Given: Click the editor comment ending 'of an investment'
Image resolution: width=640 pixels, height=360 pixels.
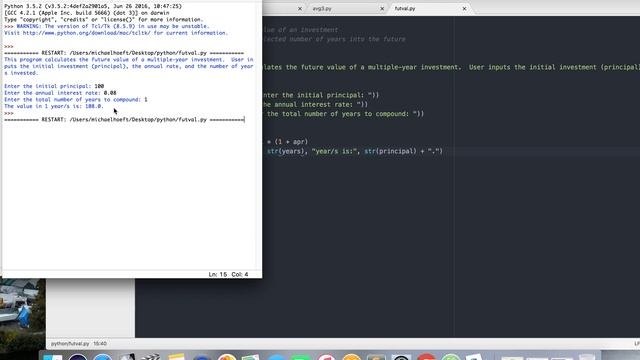Looking at the screenshot, I should point(301,30).
